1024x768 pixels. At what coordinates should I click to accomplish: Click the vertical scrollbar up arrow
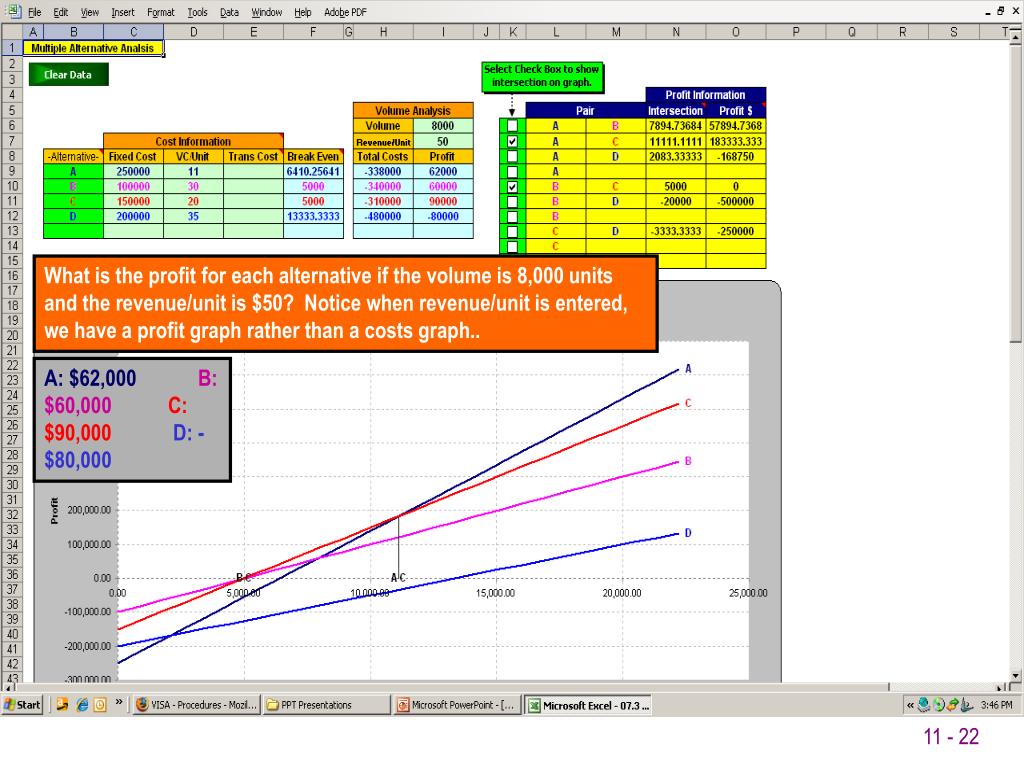1015,38
